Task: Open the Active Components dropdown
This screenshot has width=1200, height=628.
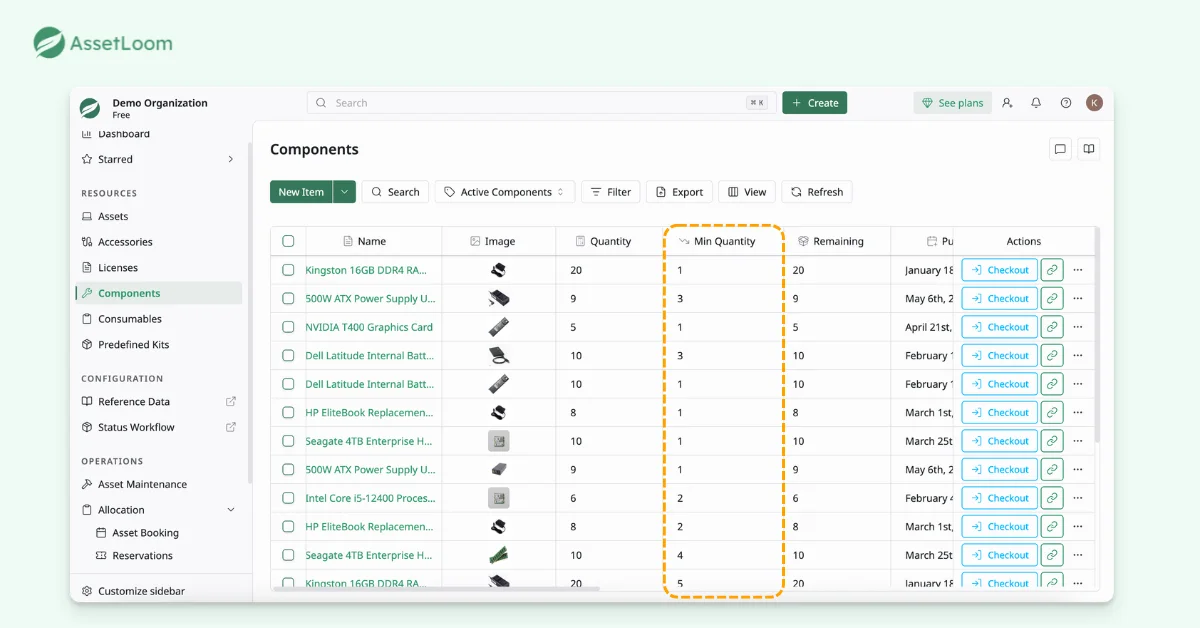Action: 505,192
